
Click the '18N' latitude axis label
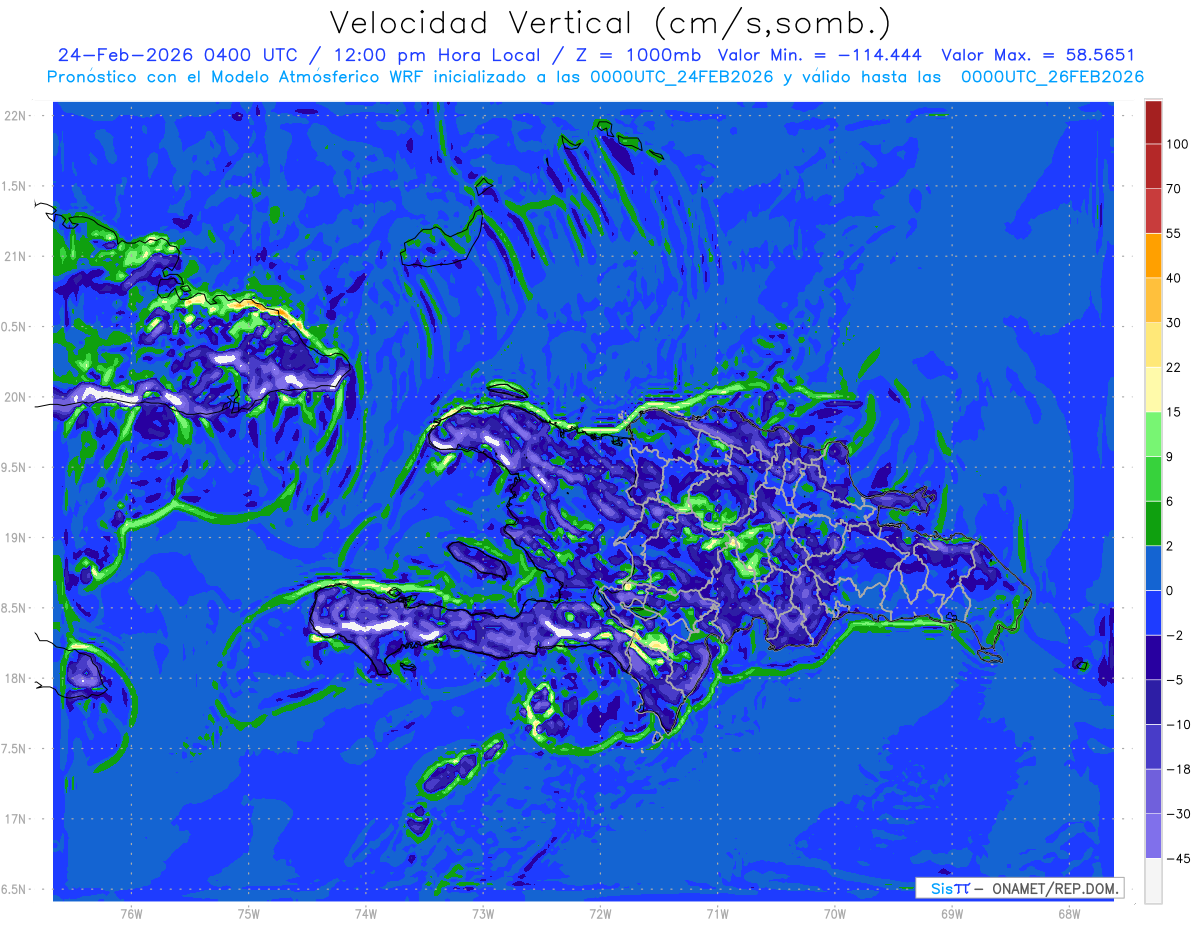(17, 679)
